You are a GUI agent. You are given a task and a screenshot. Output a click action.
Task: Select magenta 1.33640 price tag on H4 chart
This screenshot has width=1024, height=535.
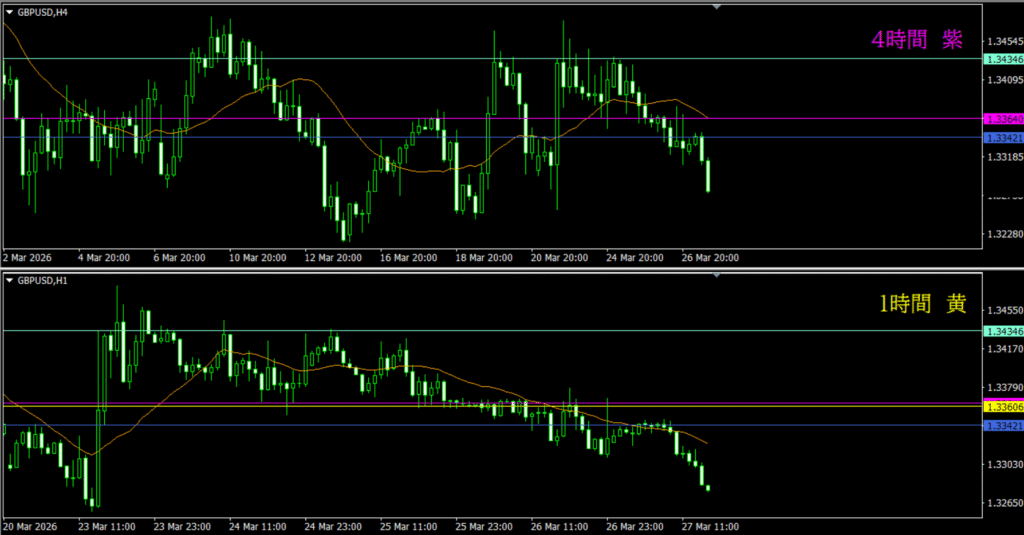[1003, 119]
